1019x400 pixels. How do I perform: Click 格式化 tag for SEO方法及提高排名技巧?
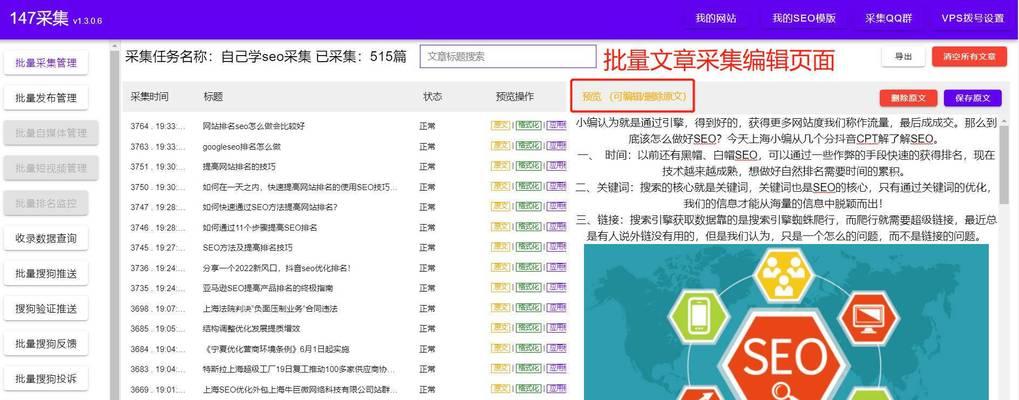528,247
